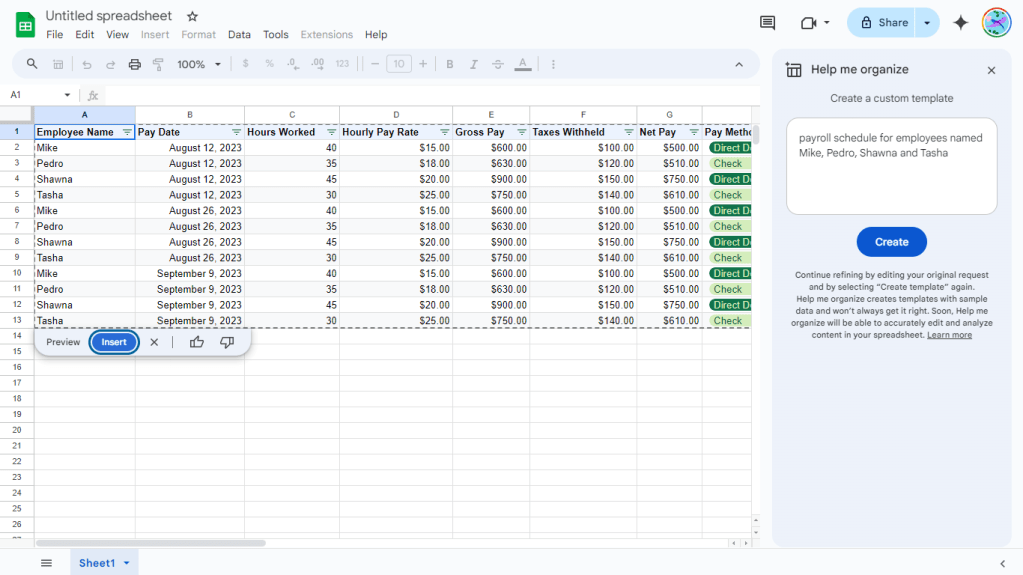
Task: Open Sheet1 tab options arrow
Action: (x=127, y=563)
